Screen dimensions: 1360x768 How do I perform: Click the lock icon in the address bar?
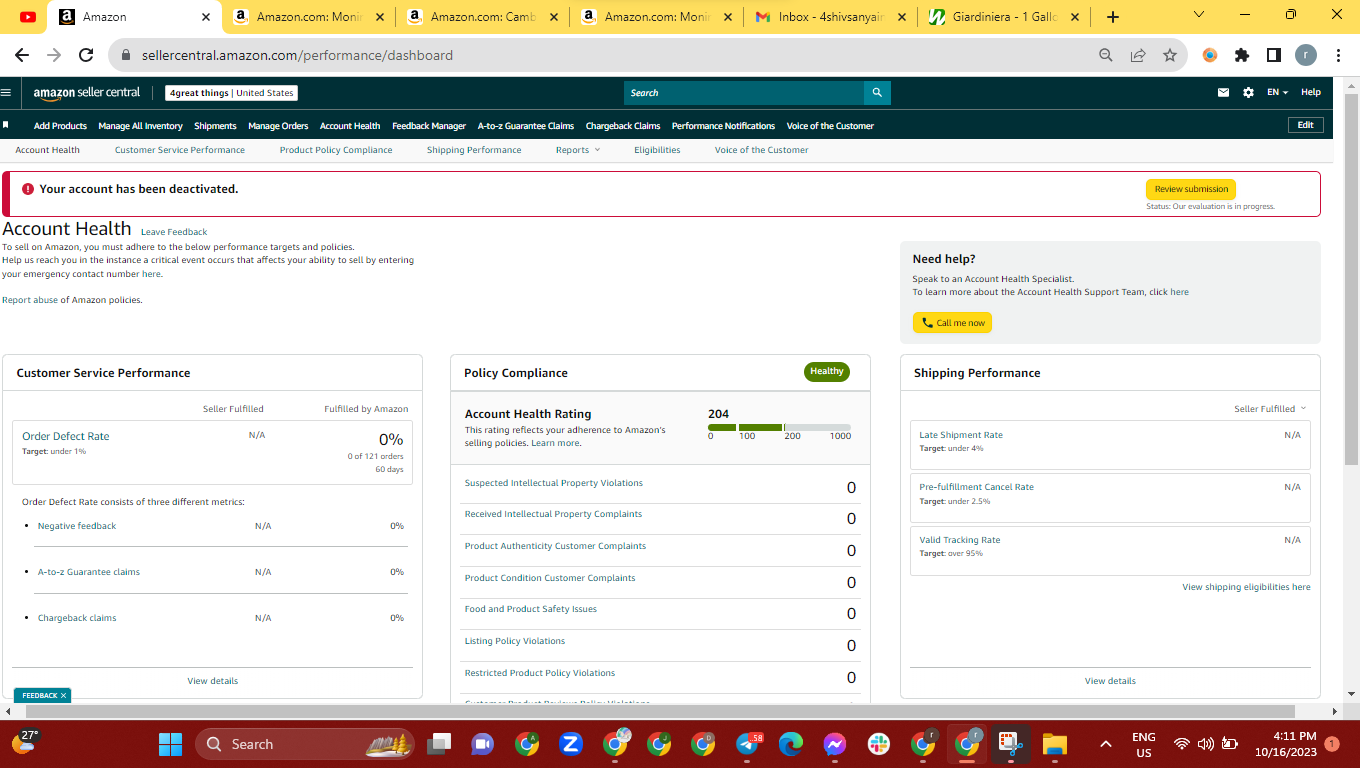126,55
